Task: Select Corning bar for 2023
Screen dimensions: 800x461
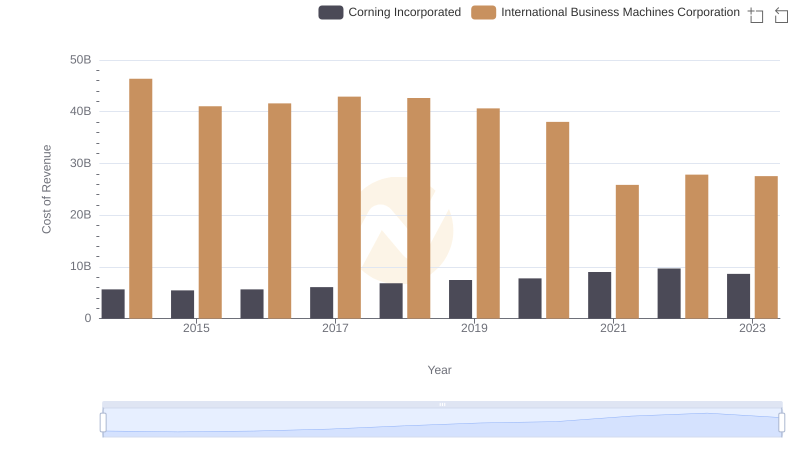Action: (x=738, y=296)
